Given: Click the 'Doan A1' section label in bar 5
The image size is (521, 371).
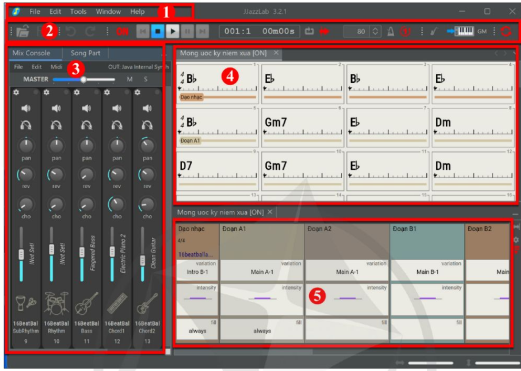Looking at the screenshot, I should [x=190, y=141].
